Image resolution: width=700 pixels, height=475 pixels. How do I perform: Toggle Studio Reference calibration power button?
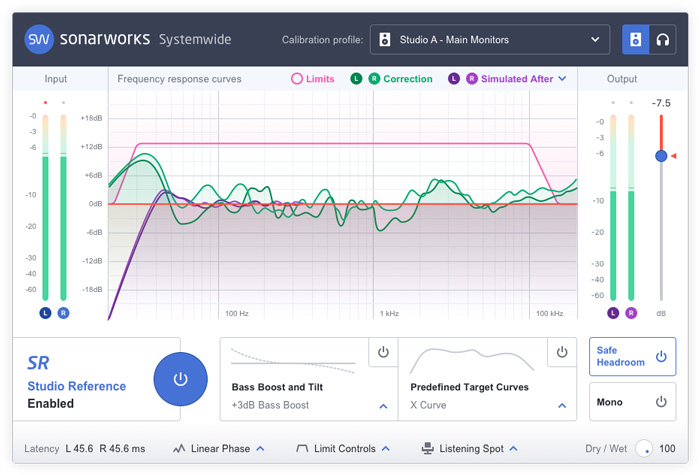(180, 379)
